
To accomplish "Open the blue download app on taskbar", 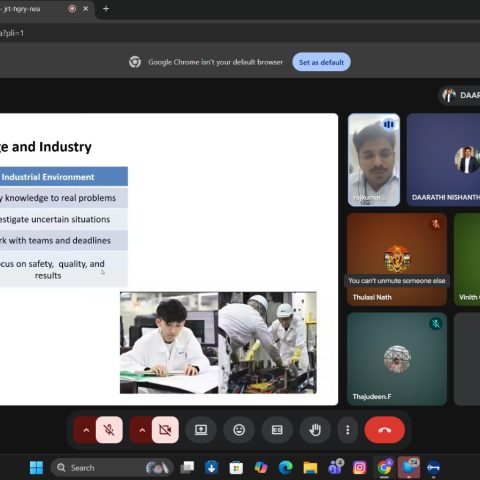I will (x=212, y=468).
